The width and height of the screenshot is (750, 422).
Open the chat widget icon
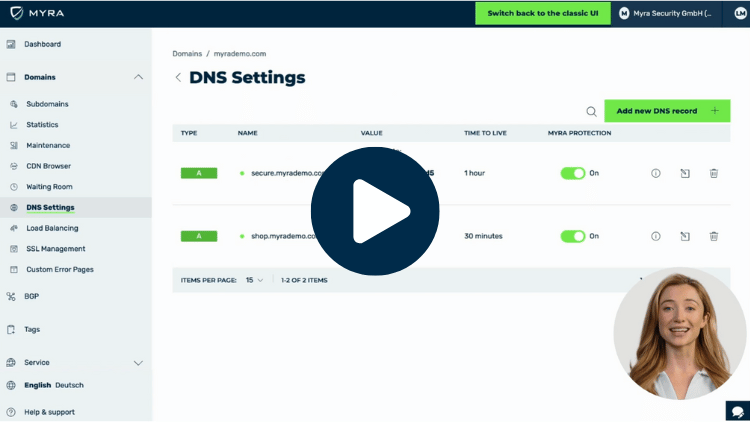[x=738, y=411]
